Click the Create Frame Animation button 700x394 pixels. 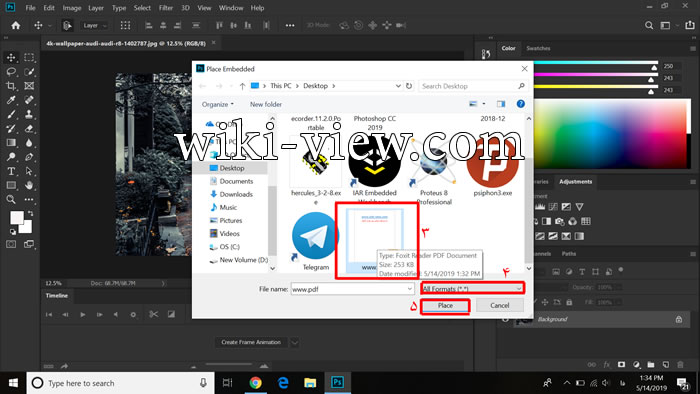tap(251, 343)
